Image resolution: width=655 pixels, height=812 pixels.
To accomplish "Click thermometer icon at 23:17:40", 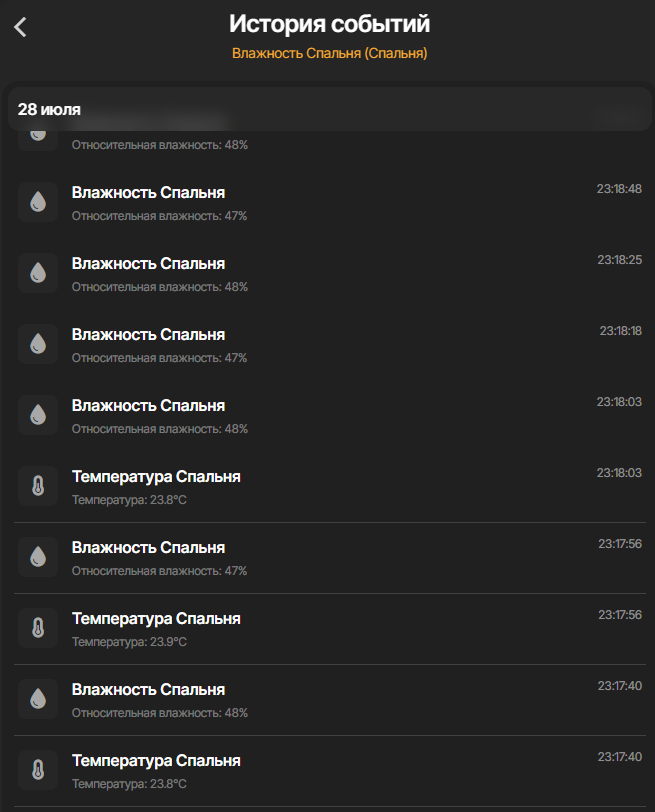I will (38, 770).
